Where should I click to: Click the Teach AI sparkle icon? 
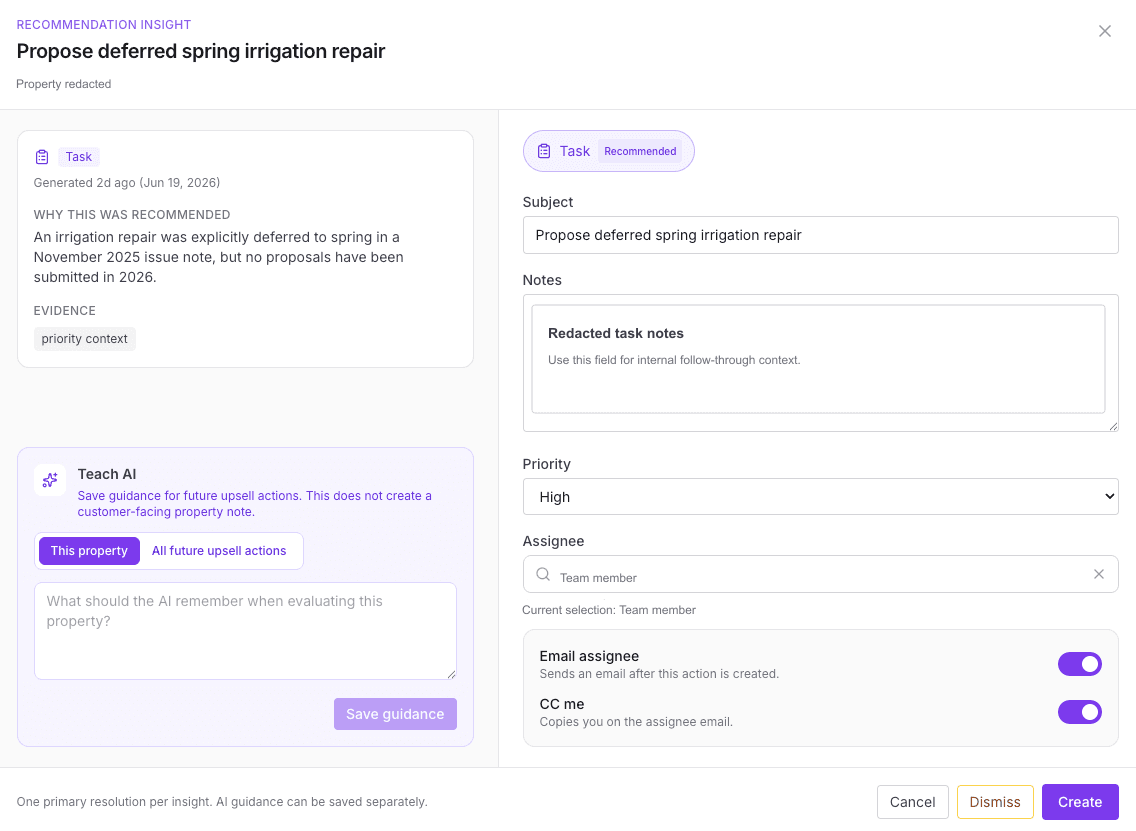tap(50, 480)
